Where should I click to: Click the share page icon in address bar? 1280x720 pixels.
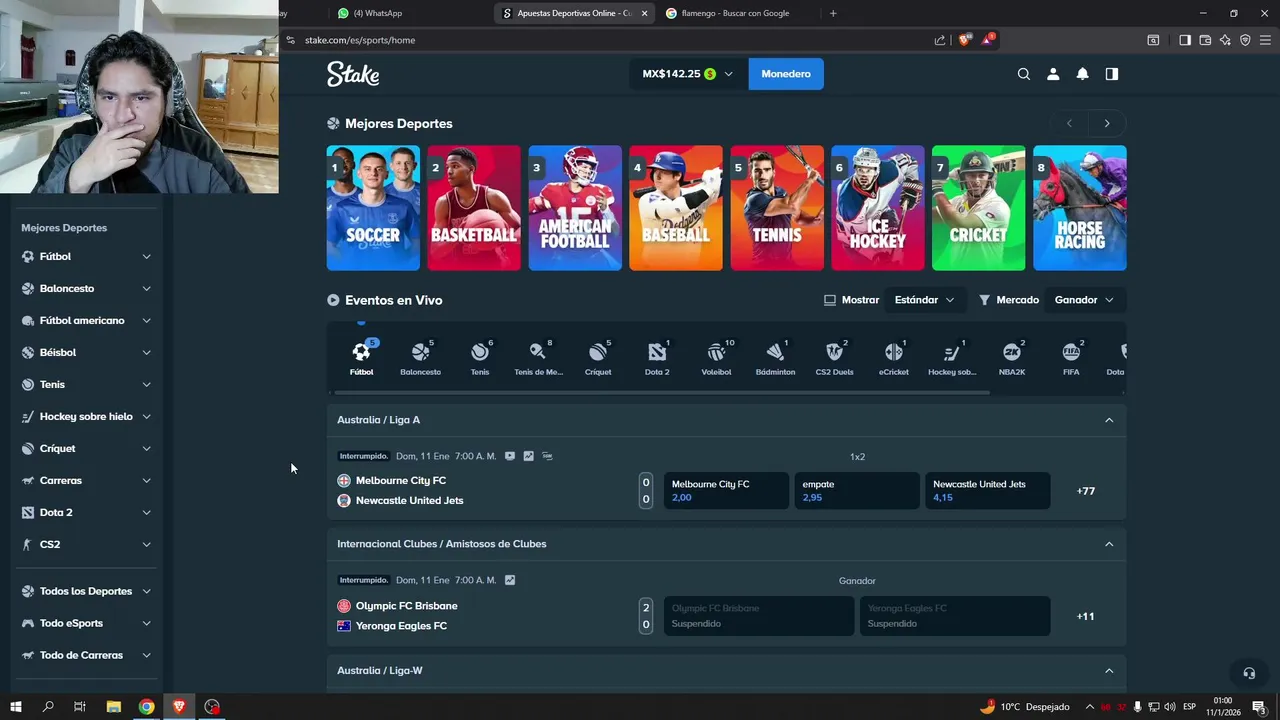(940, 40)
